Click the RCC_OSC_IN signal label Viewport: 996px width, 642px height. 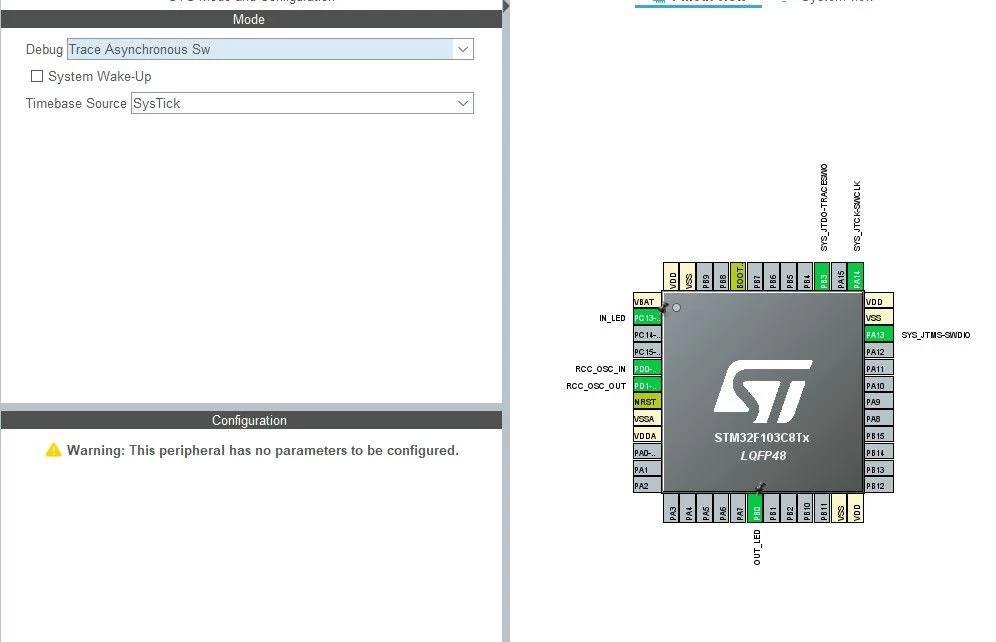(x=600, y=369)
